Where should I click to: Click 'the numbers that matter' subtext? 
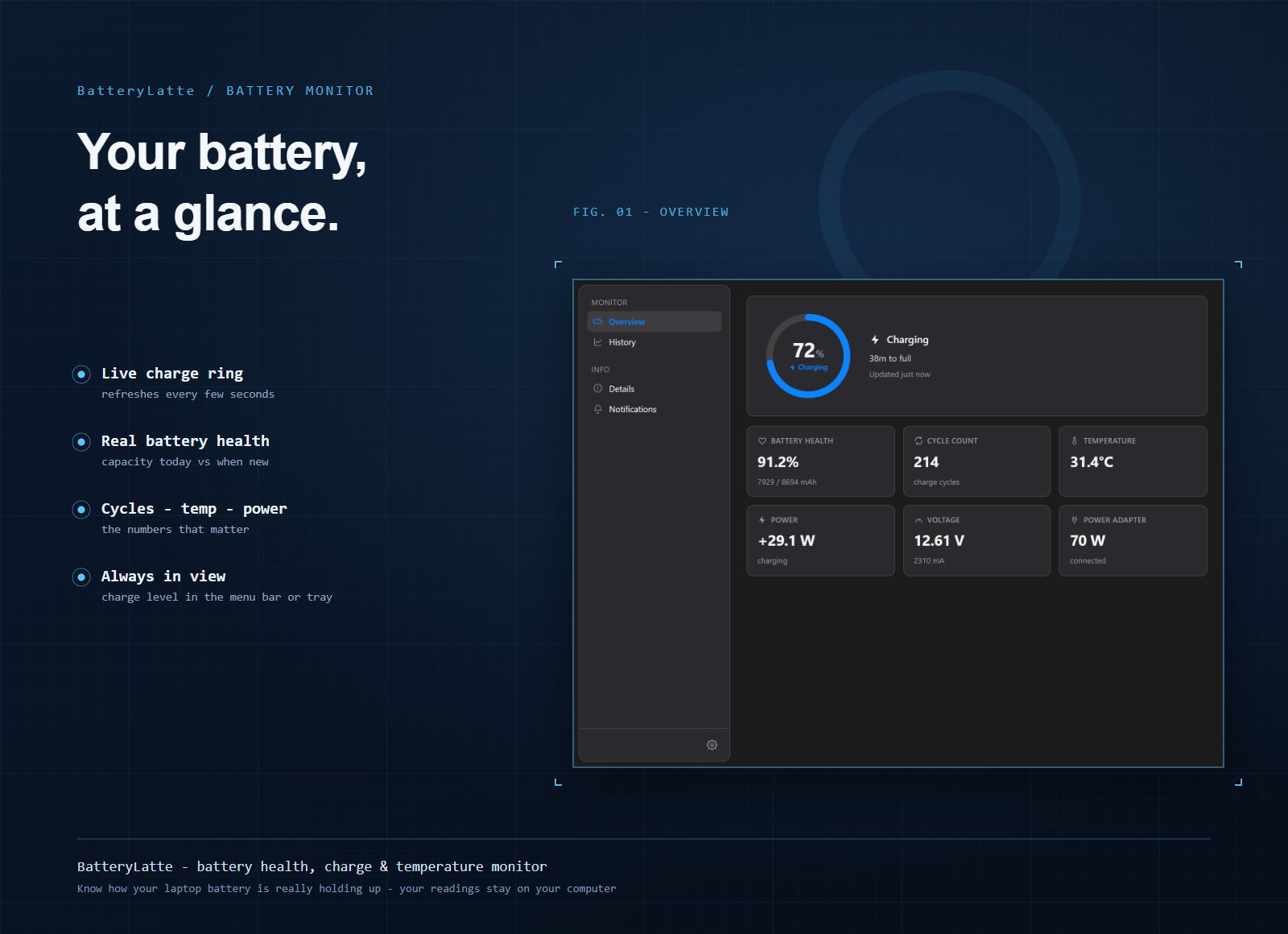coord(175,529)
